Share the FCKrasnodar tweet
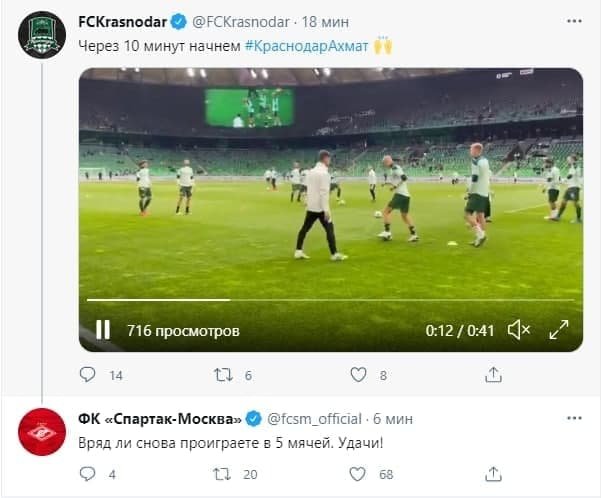 point(493,375)
